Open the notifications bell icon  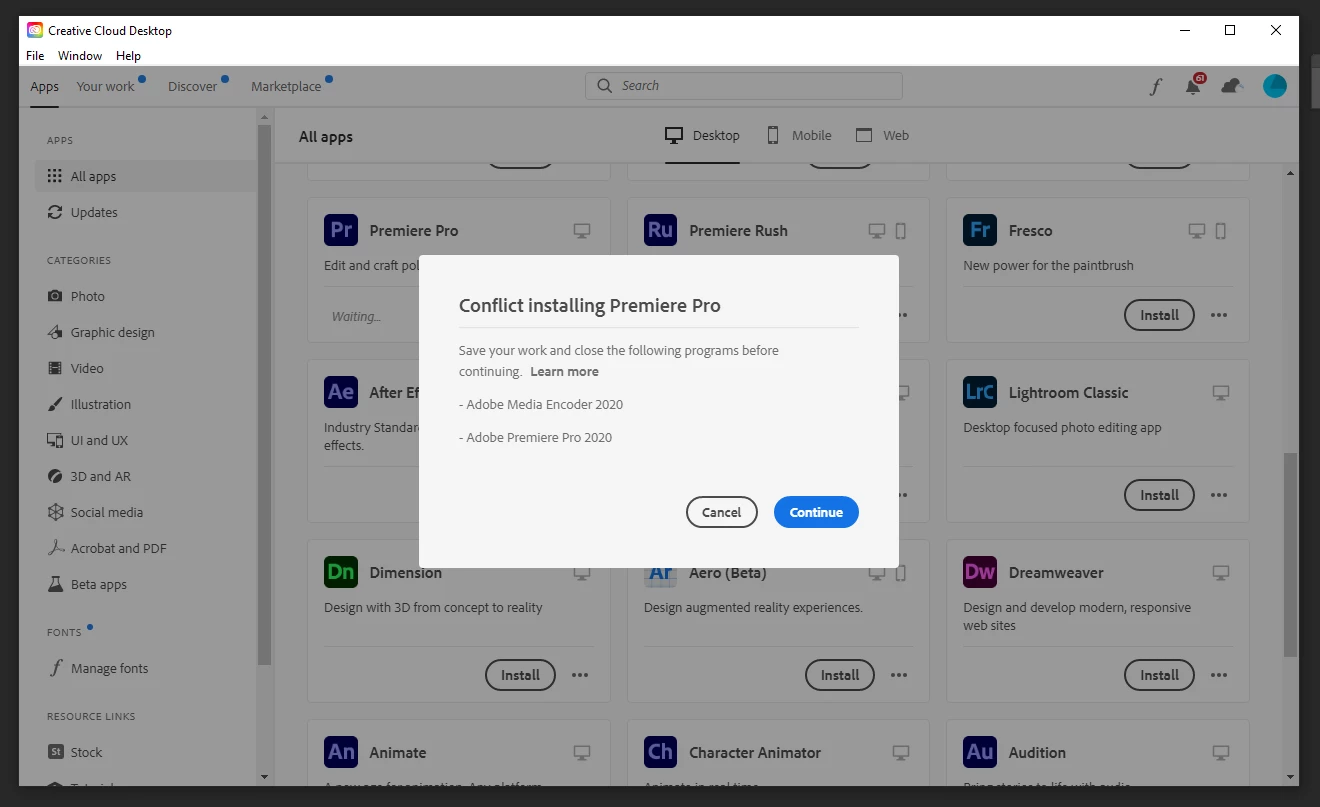pos(1193,86)
